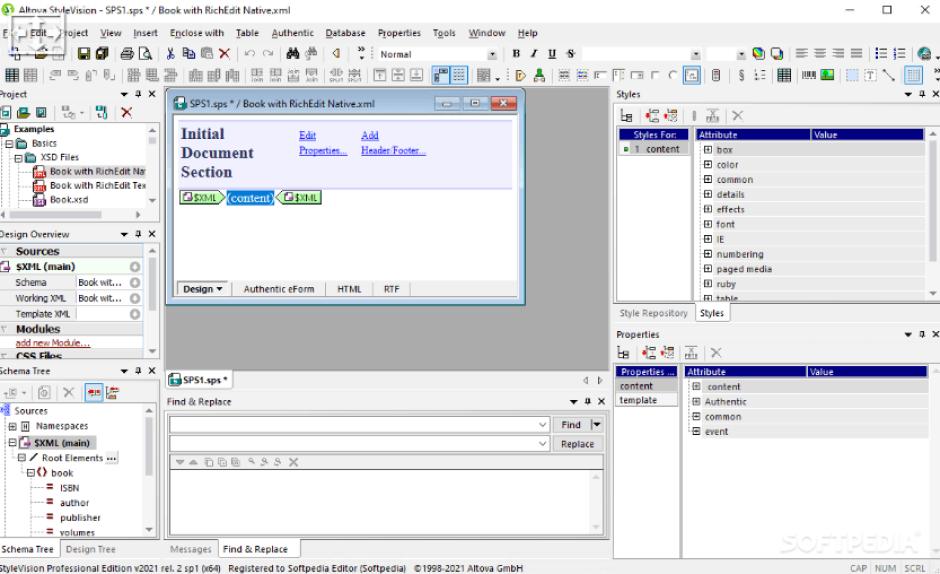The height and width of the screenshot is (574, 940).
Task: Click the insert text box T icon
Action: (x=870, y=75)
